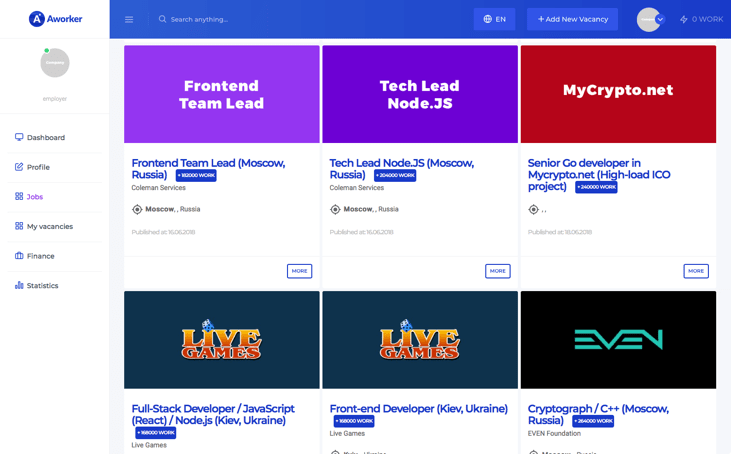Open Frontend Team Lead (Moscow, Russia) title link
This screenshot has height=454, width=731.
[208, 169]
